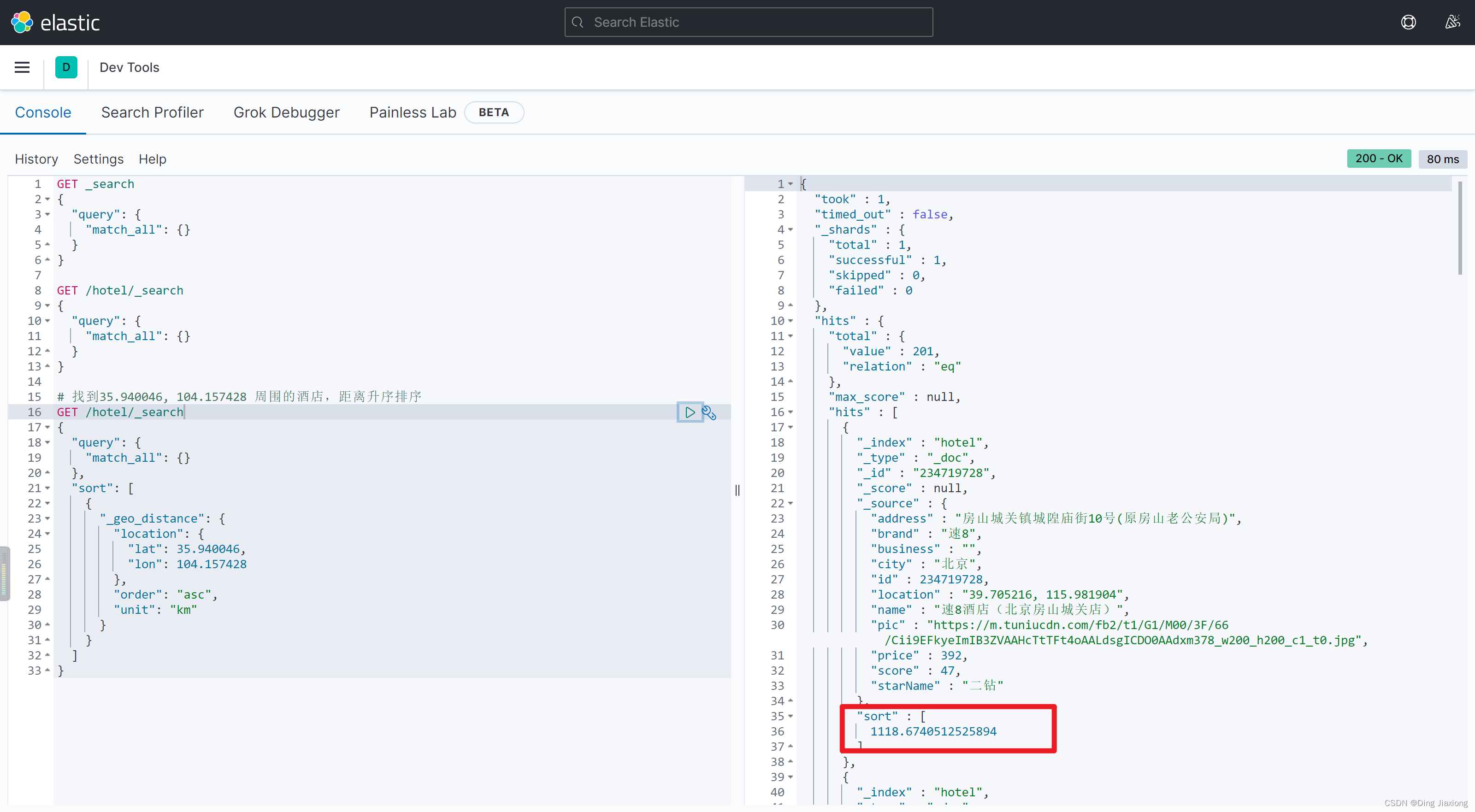Click the wrench/settings icon next to run
Screen dimensions: 1475x812
(x=709, y=412)
